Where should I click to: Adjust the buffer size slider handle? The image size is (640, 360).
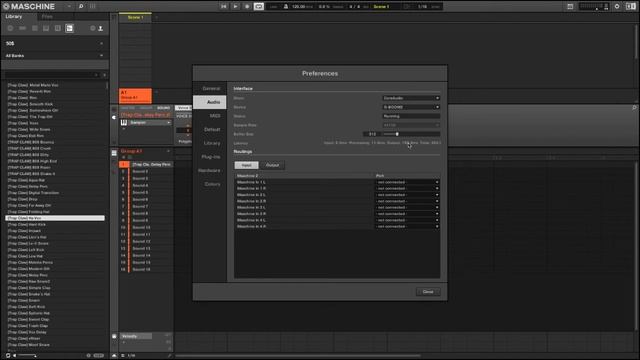point(397,134)
